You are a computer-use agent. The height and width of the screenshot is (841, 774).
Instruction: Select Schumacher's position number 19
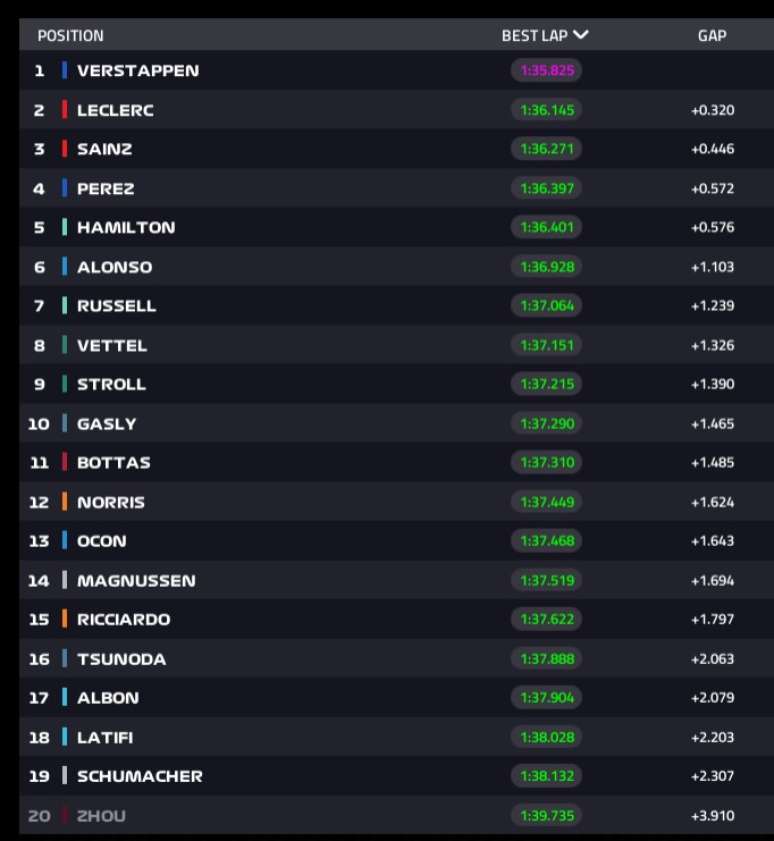tap(39, 776)
